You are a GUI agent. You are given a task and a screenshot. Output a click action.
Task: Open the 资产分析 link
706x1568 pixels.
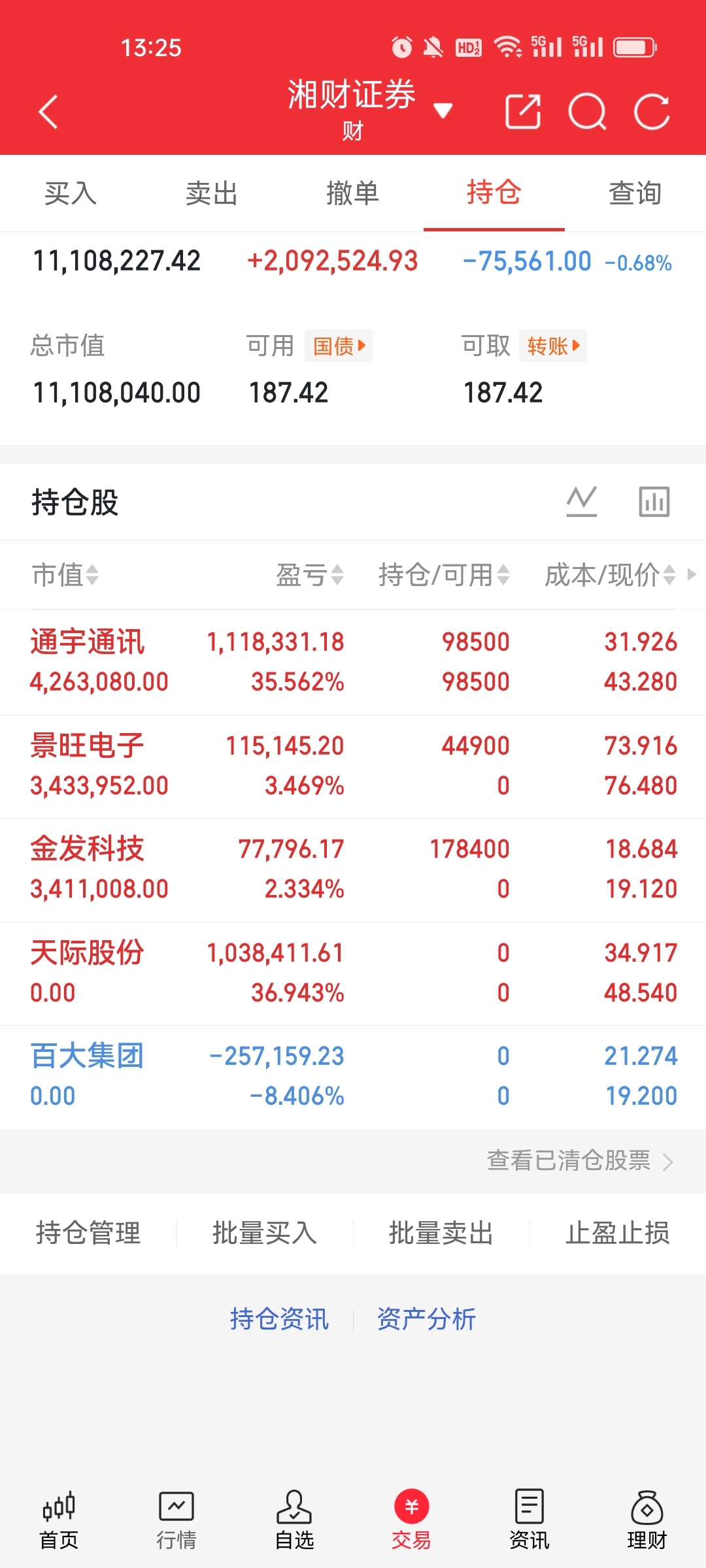426,1318
